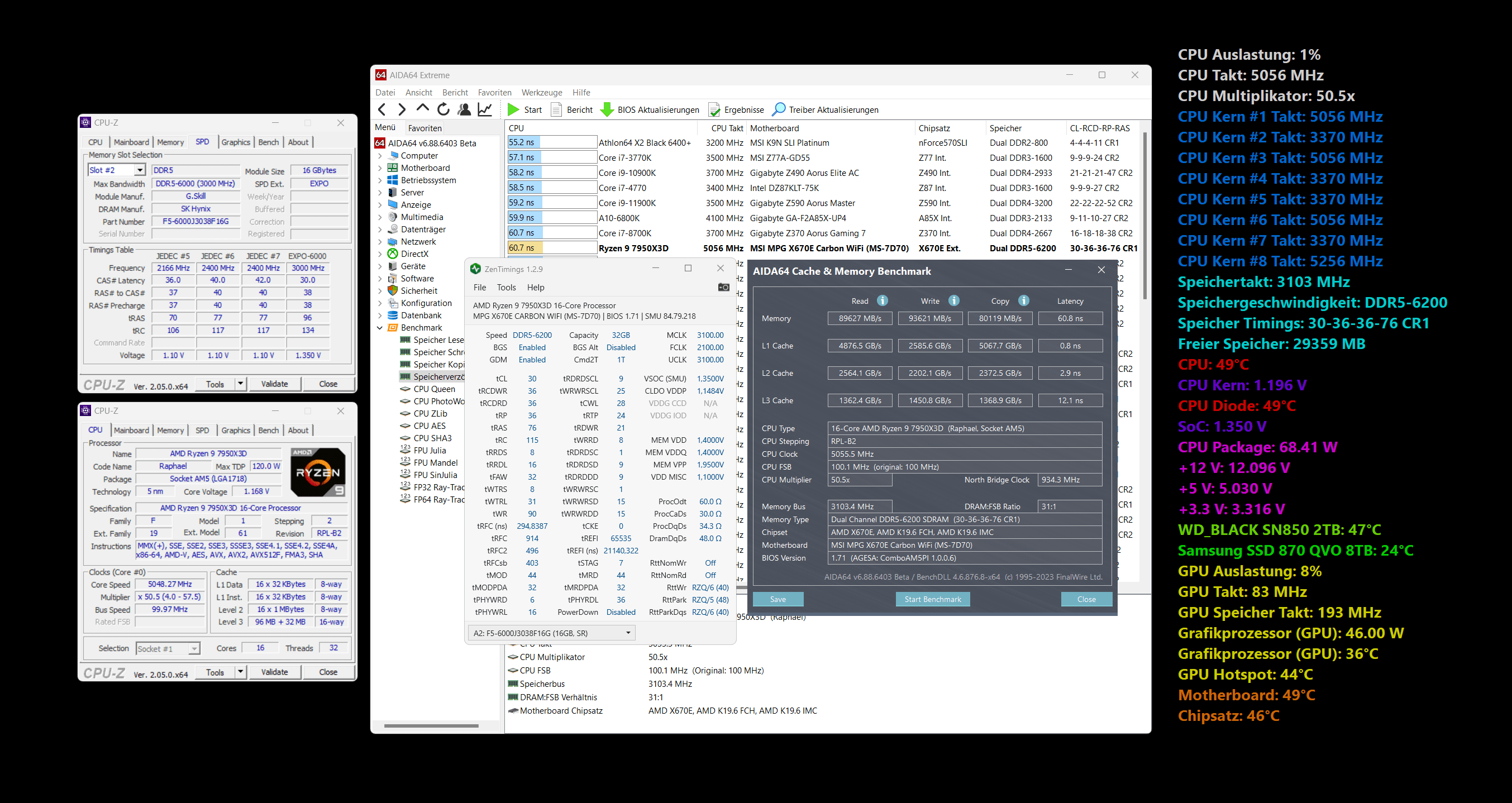
Task: Select Sicherheit in AIDA64 tree
Action: point(418,291)
